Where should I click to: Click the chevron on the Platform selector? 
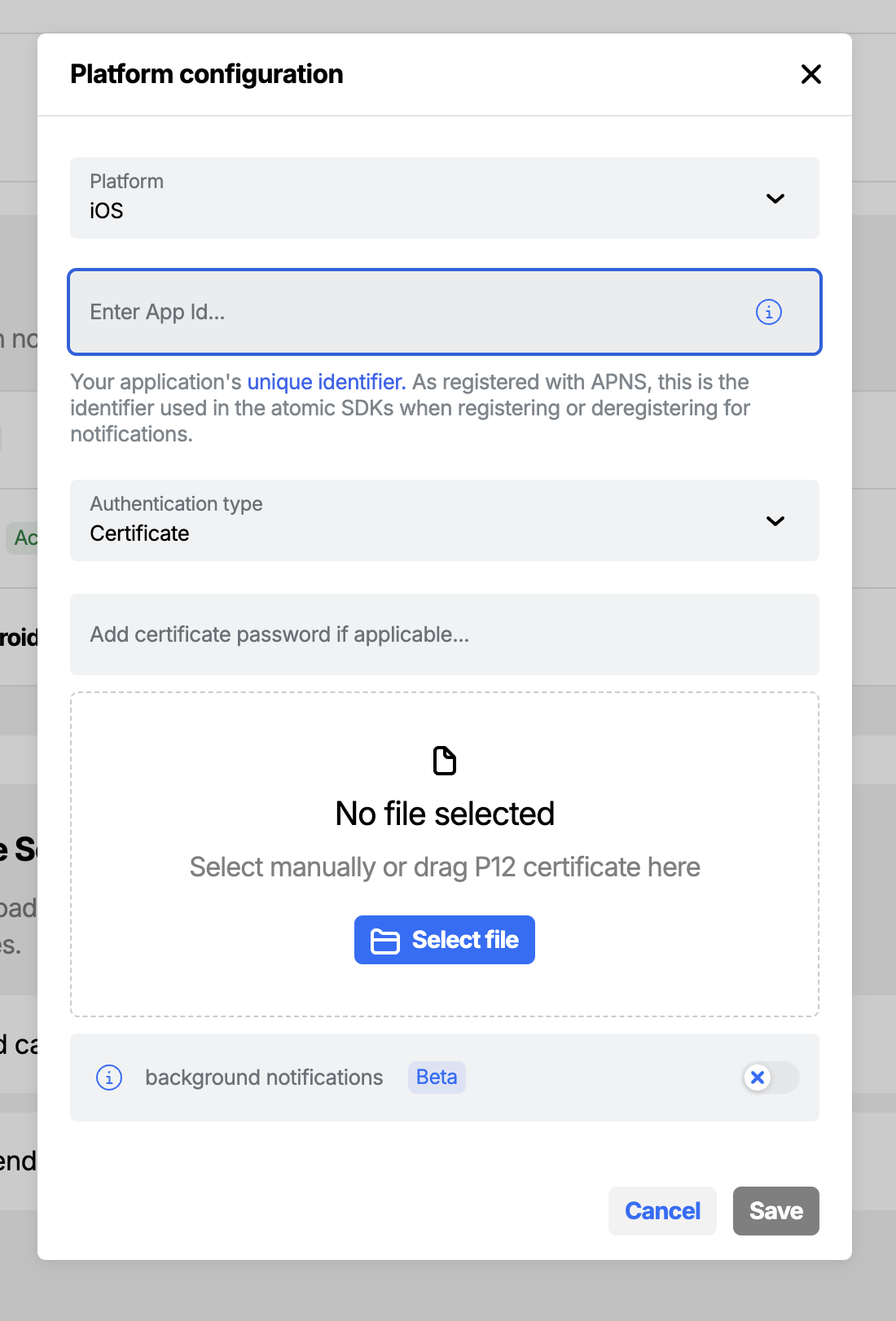[x=775, y=198]
